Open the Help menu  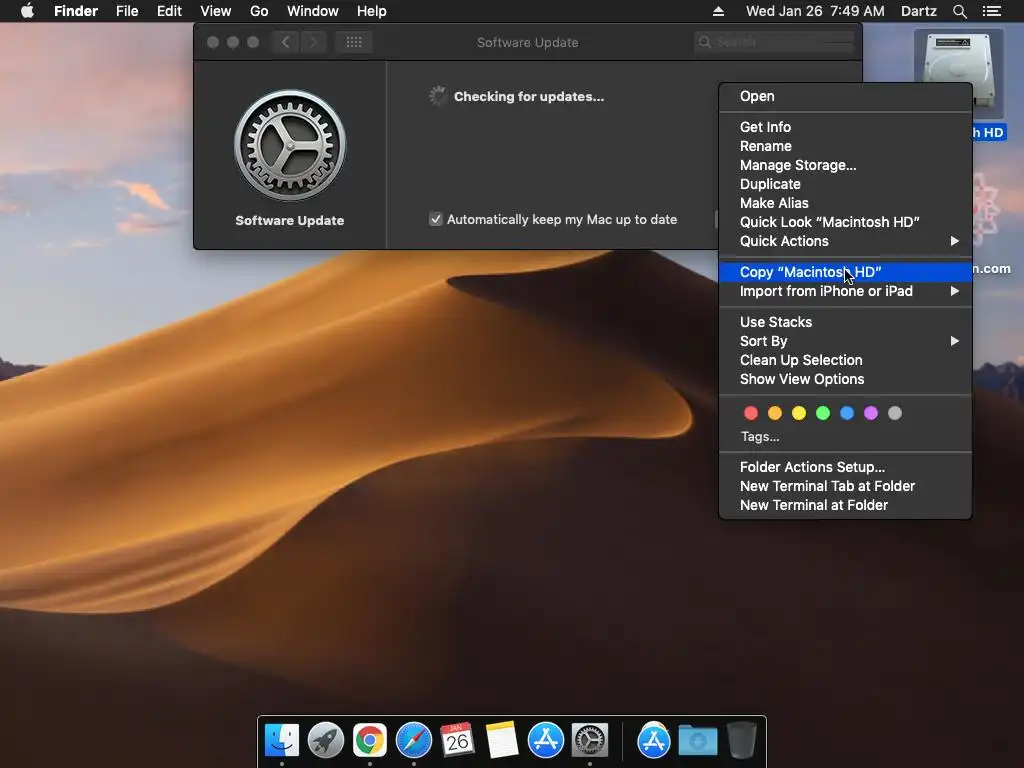click(x=372, y=11)
